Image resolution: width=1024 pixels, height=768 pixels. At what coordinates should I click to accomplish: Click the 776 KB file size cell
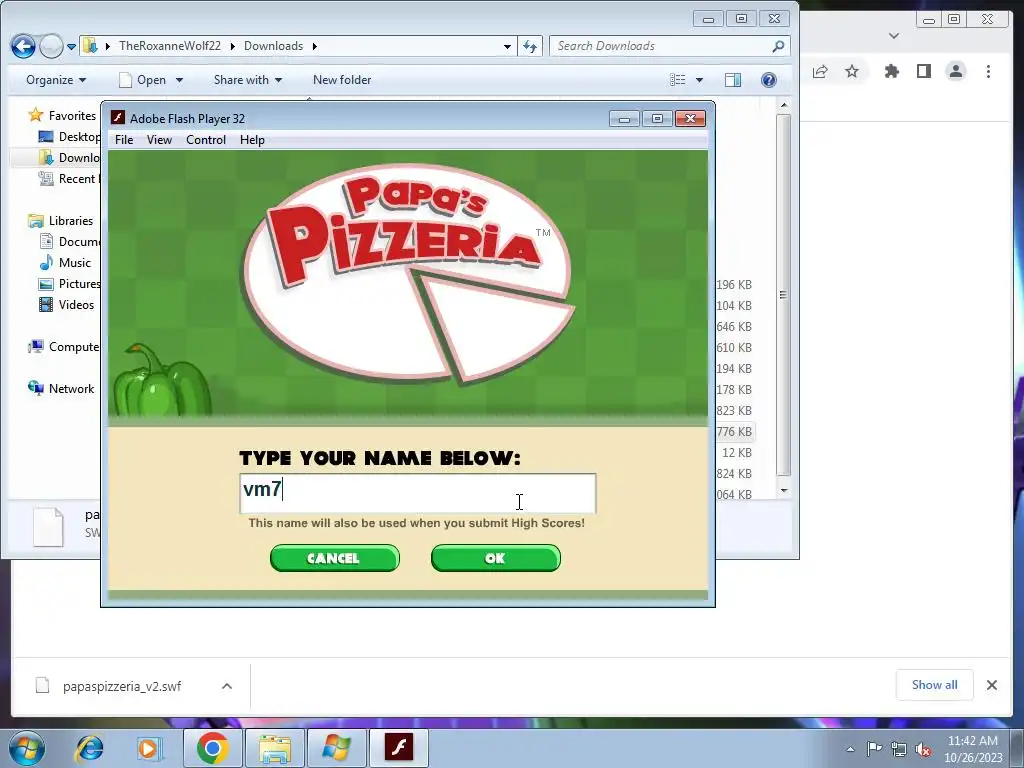tap(734, 432)
